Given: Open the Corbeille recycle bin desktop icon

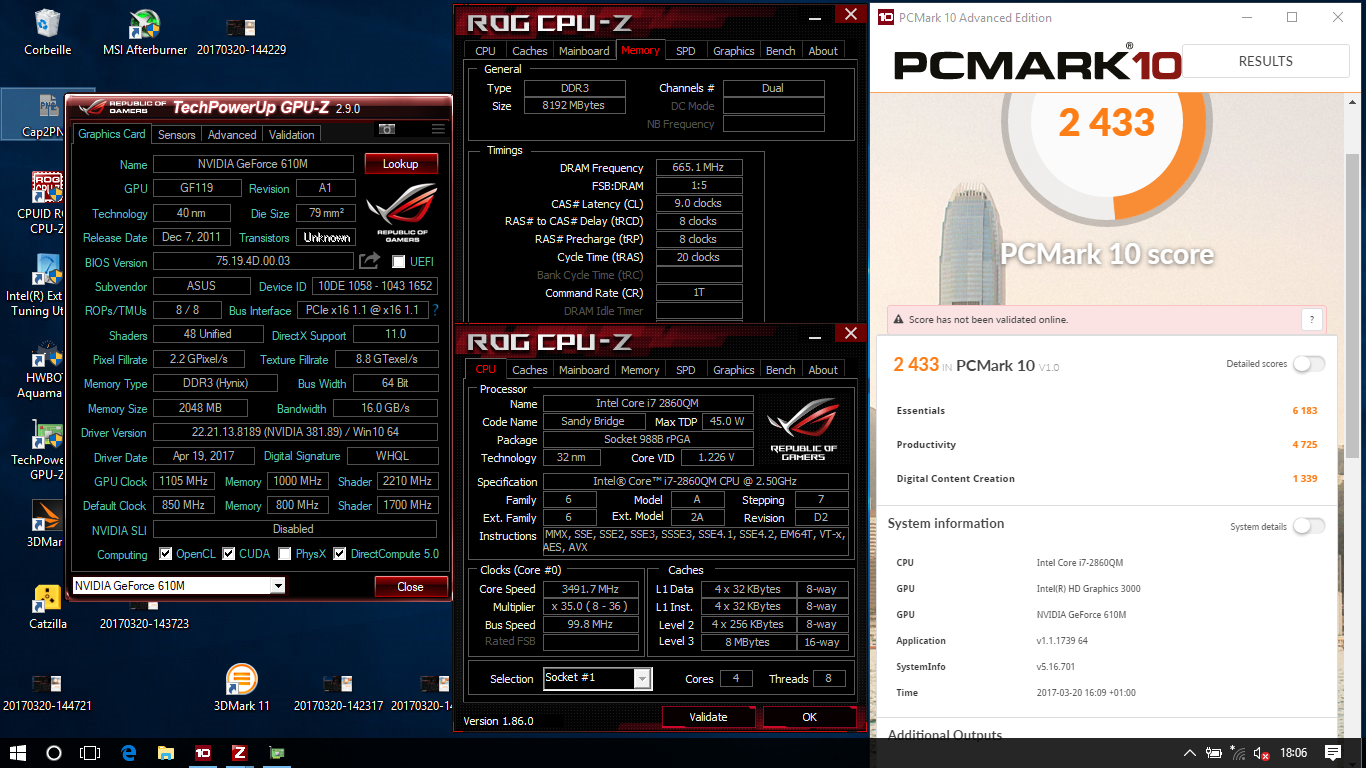Looking at the screenshot, I should tap(47, 33).
